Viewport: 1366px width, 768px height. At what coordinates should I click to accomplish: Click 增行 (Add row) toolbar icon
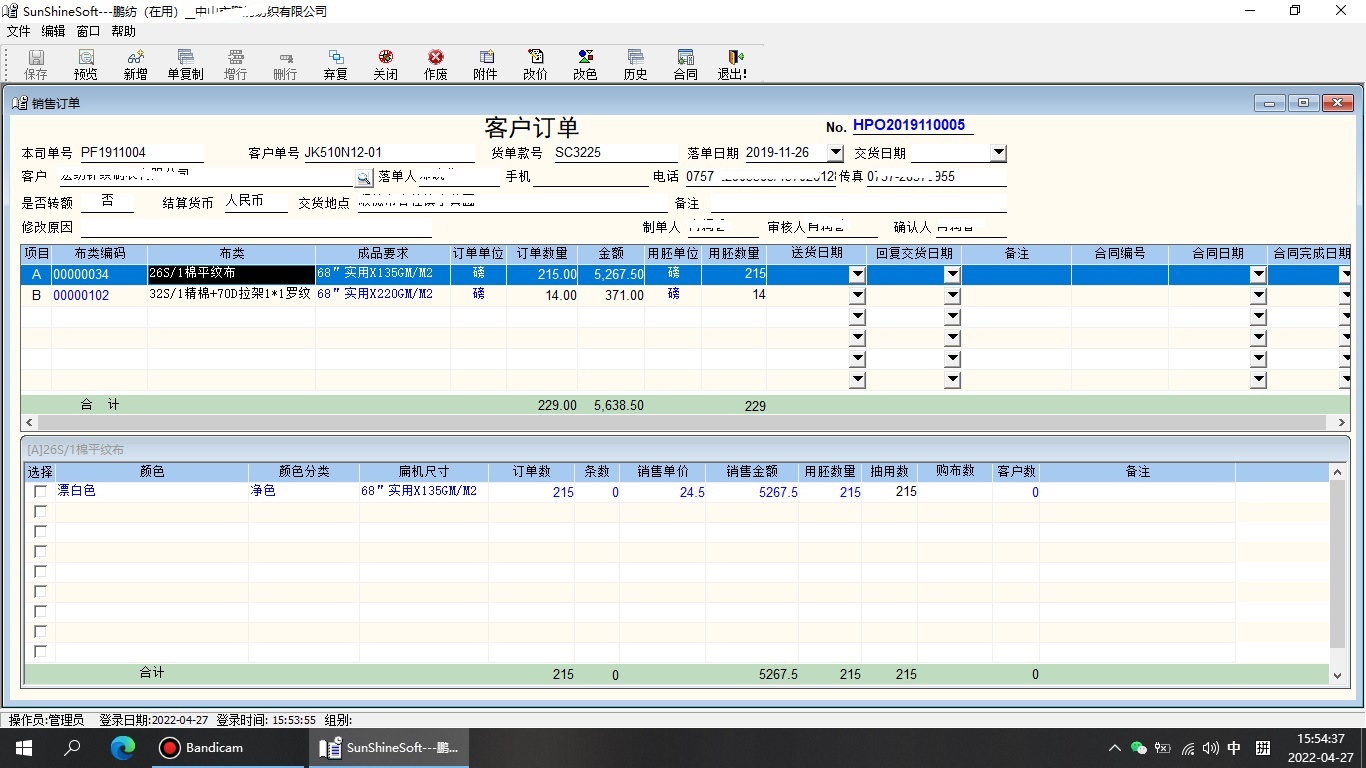(235, 65)
